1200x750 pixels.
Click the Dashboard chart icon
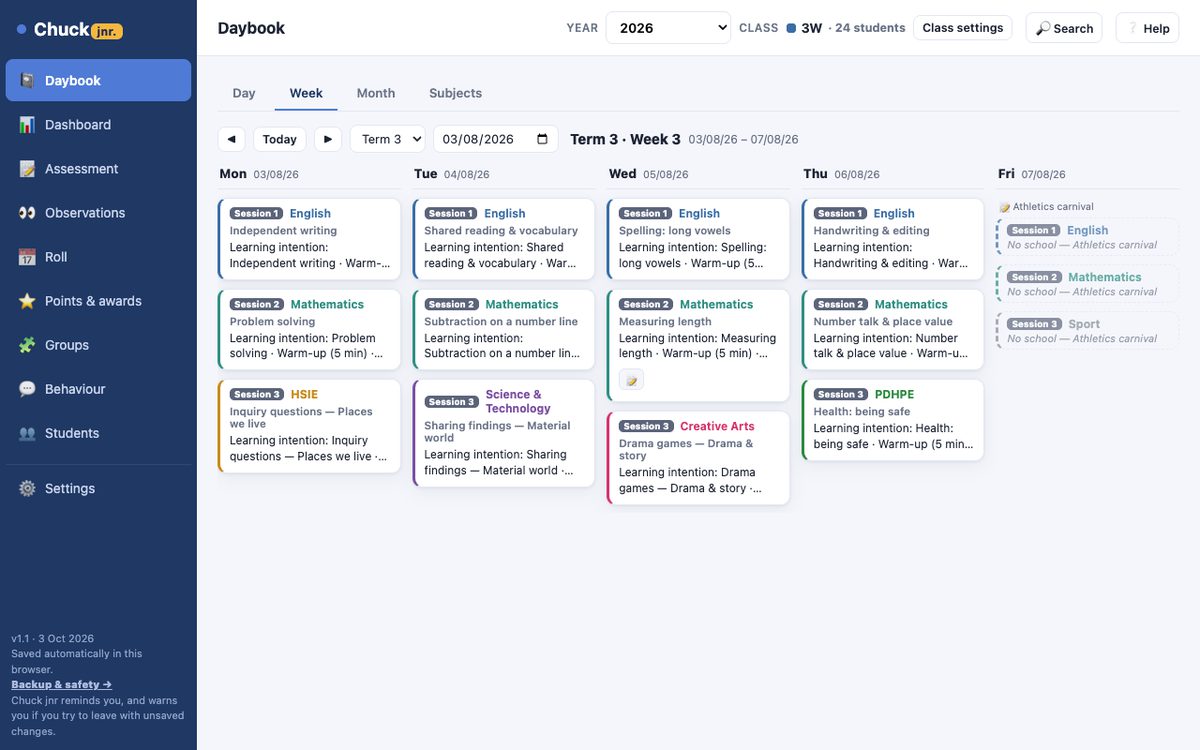tap(27, 124)
